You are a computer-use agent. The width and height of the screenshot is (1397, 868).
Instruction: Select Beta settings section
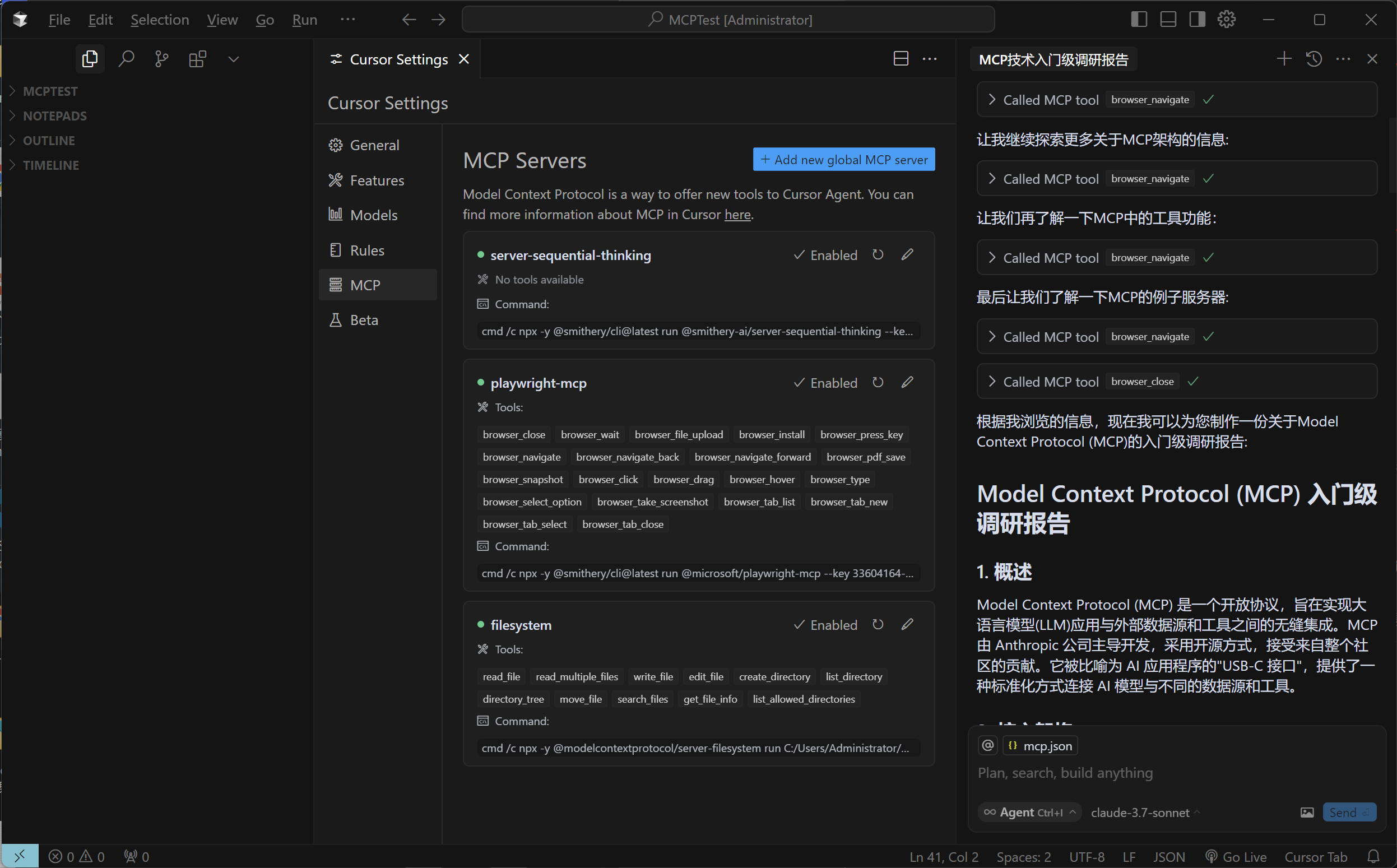point(378,320)
